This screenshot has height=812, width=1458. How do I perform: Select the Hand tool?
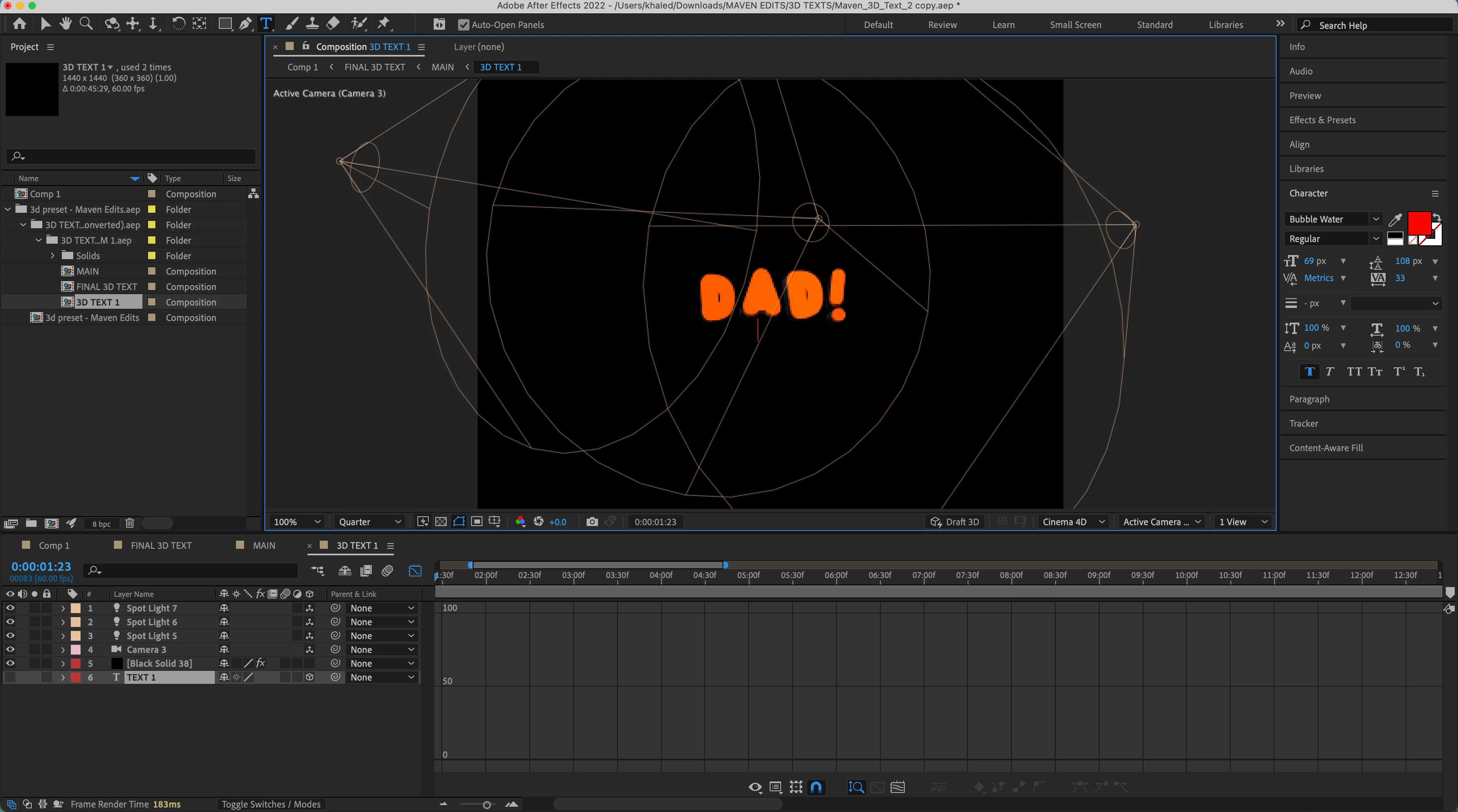(65, 24)
